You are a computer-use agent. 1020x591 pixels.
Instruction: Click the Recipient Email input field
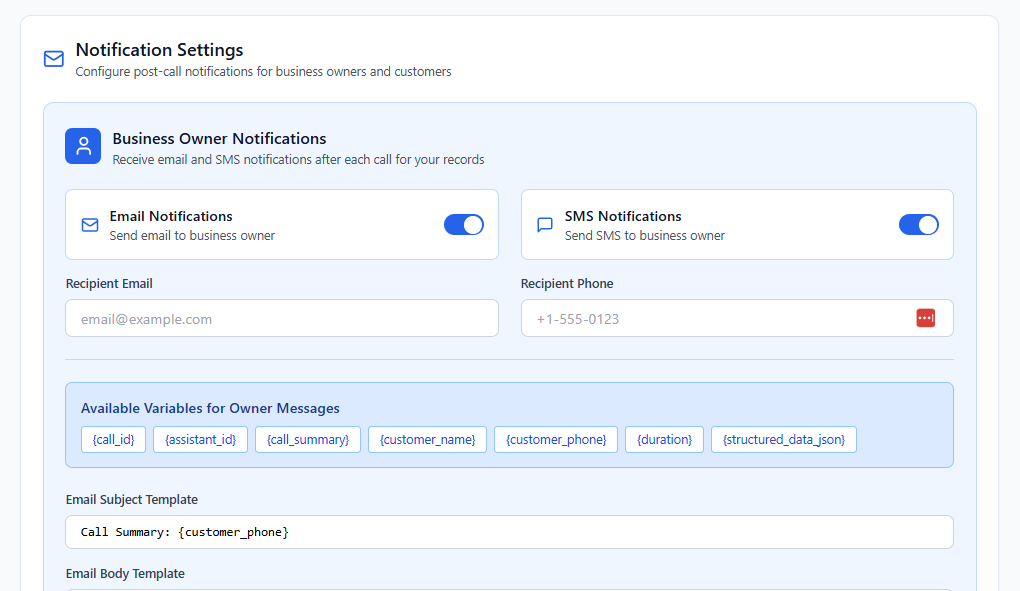281,318
